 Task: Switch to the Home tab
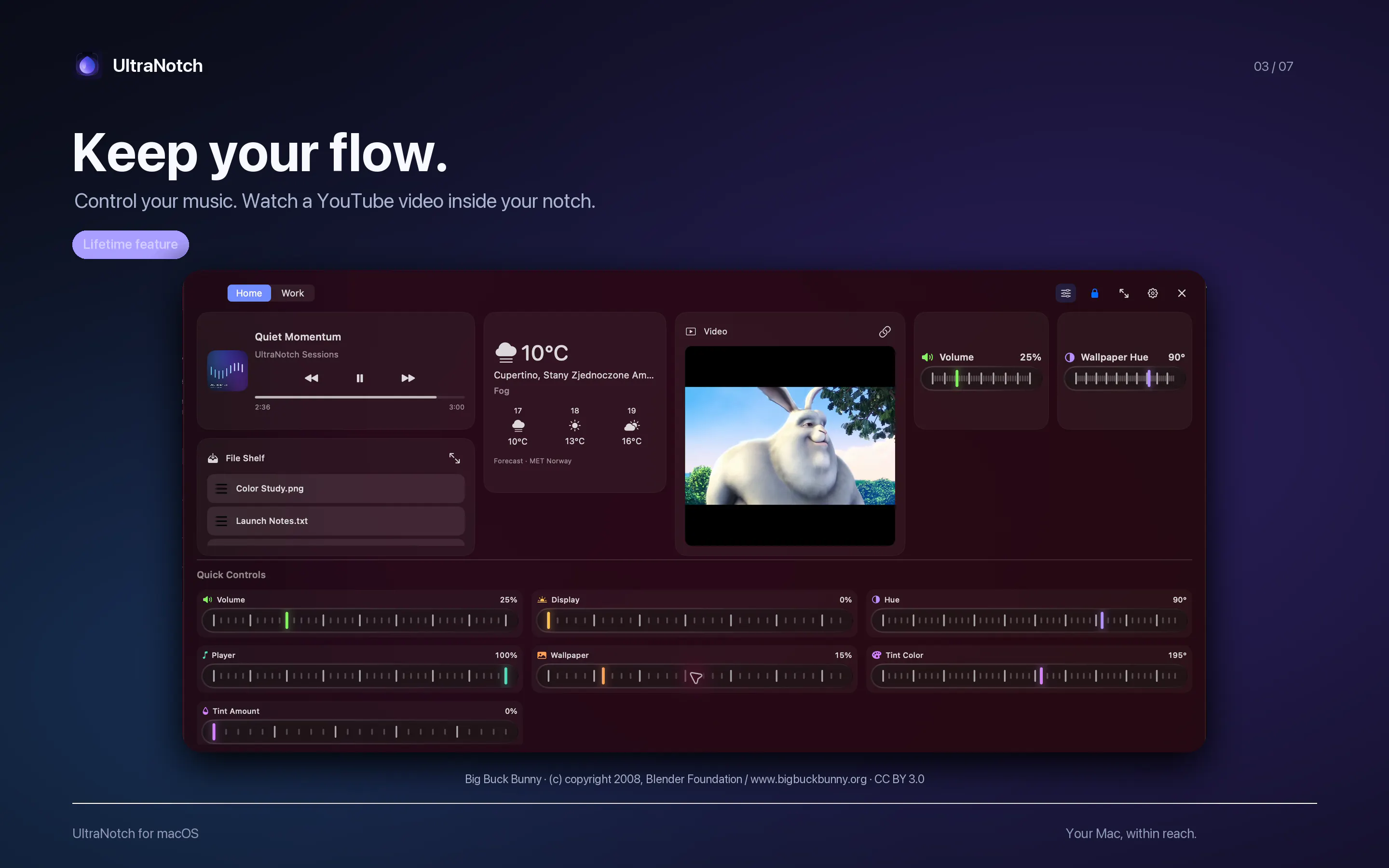click(248, 293)
